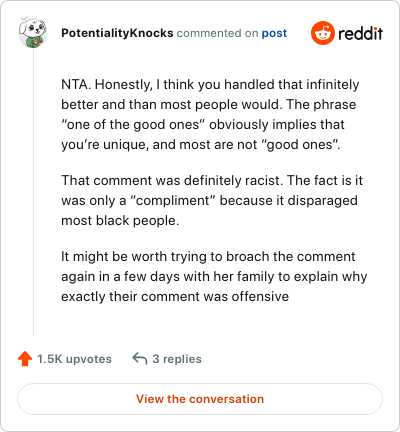Follow the blue "post" link
This screenshot has height=432, width=400.
point(274,33)
